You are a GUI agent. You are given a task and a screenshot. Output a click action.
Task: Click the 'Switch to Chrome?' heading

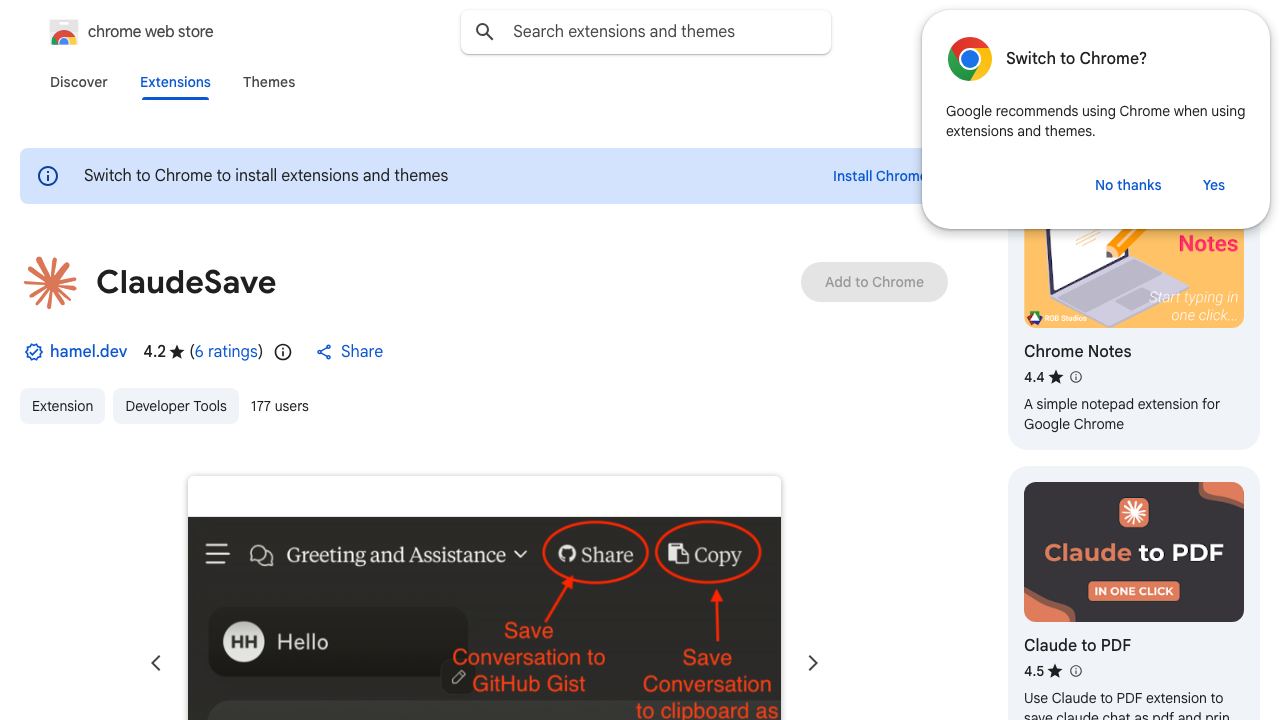click(x=1076, y=58)
